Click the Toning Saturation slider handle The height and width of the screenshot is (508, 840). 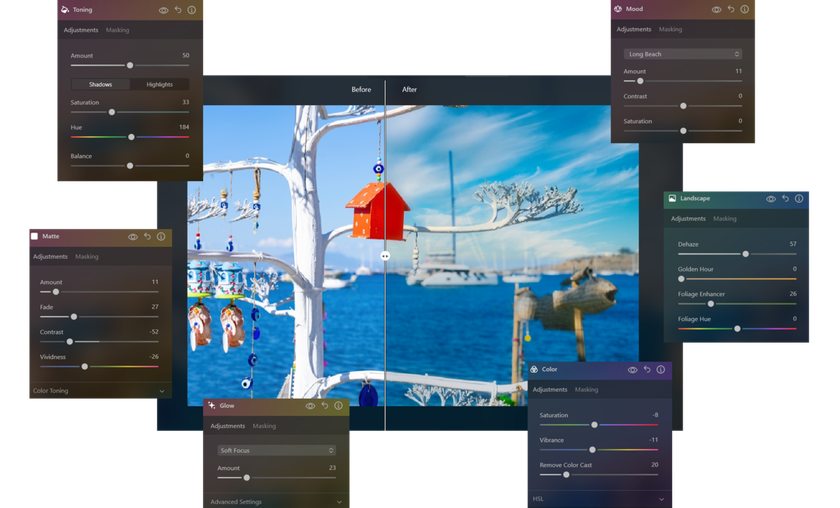click(111, 112)
